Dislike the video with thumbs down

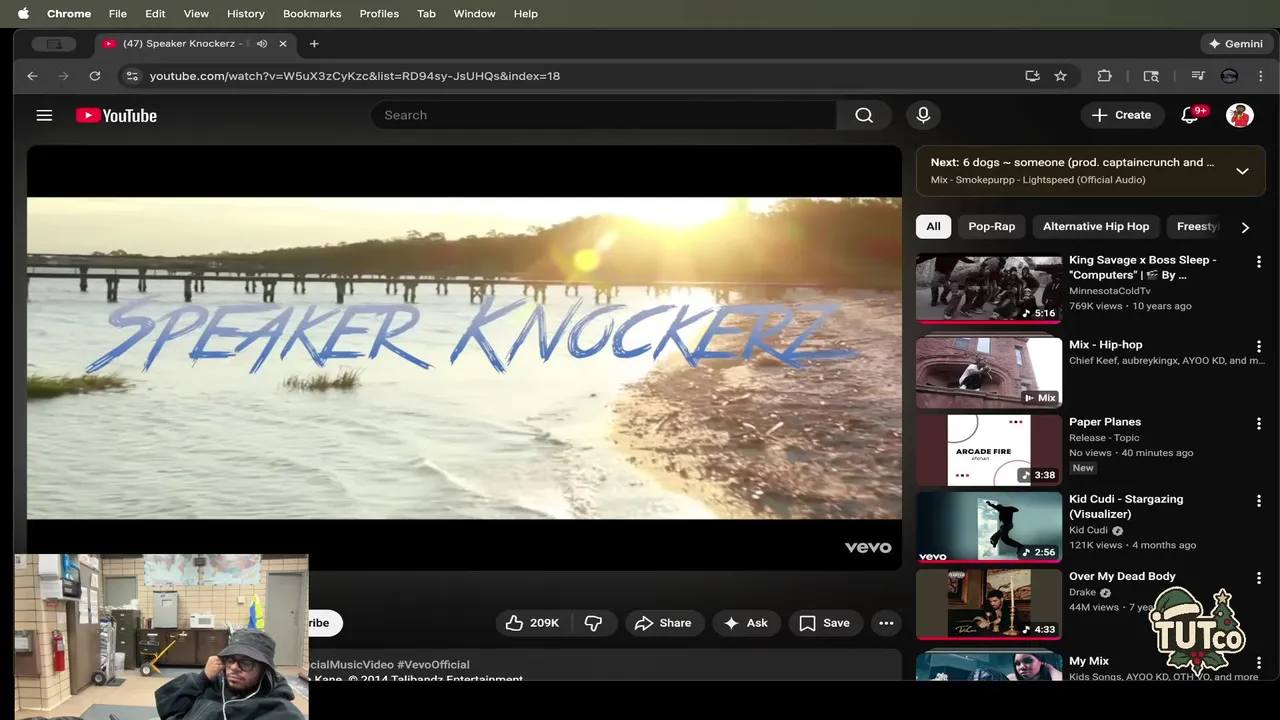tap(593, 623)
